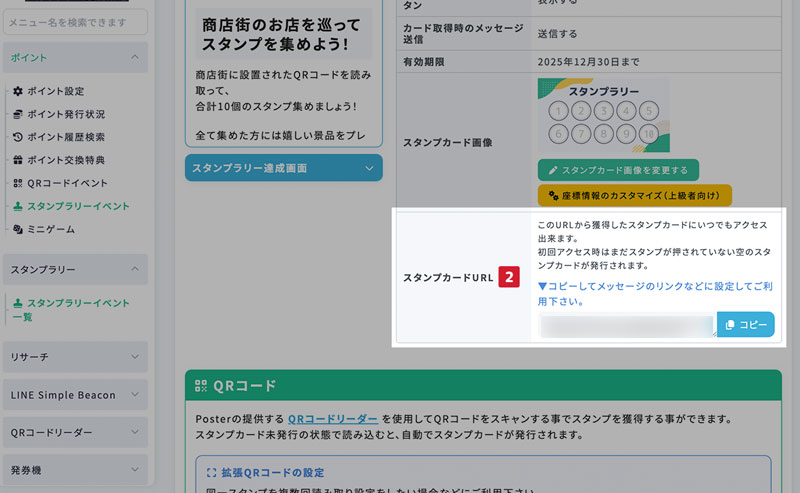Click the stamp icon beside スタンプラリーイベント一覧
This screenshot has height=493, width=800.
[x=18, y=302]
